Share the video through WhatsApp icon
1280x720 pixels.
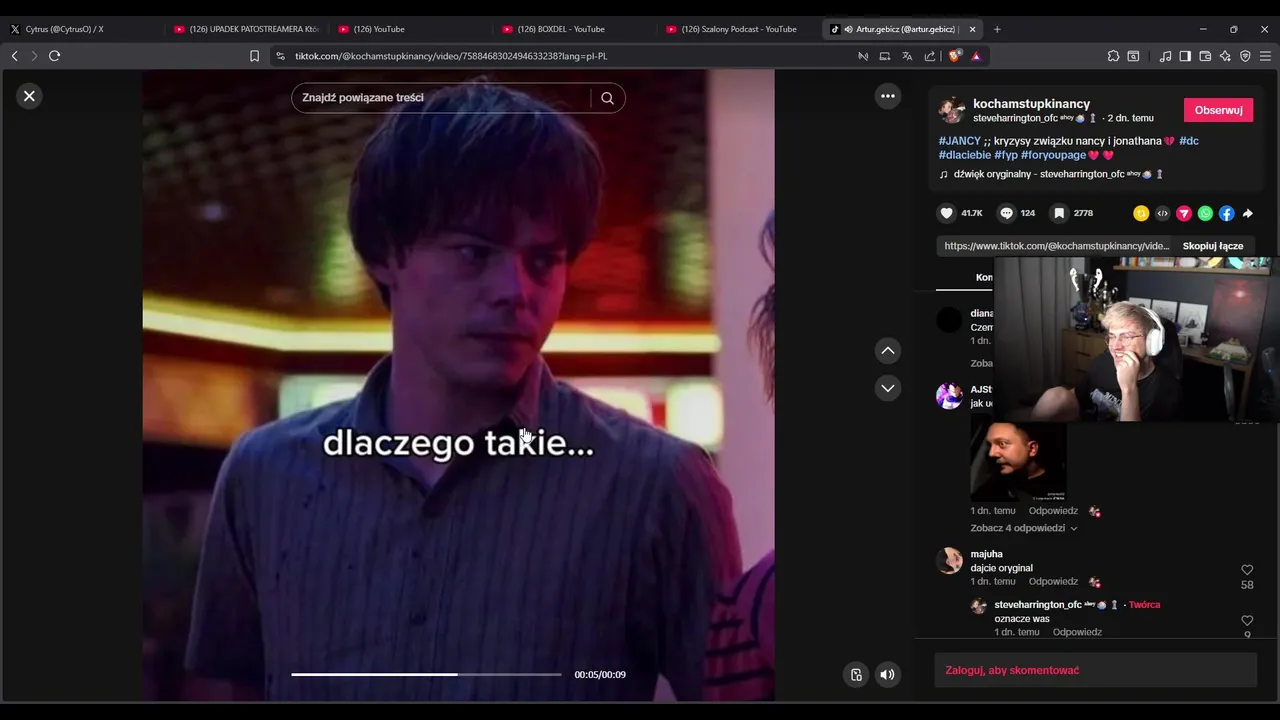[x=1205, y=213]
